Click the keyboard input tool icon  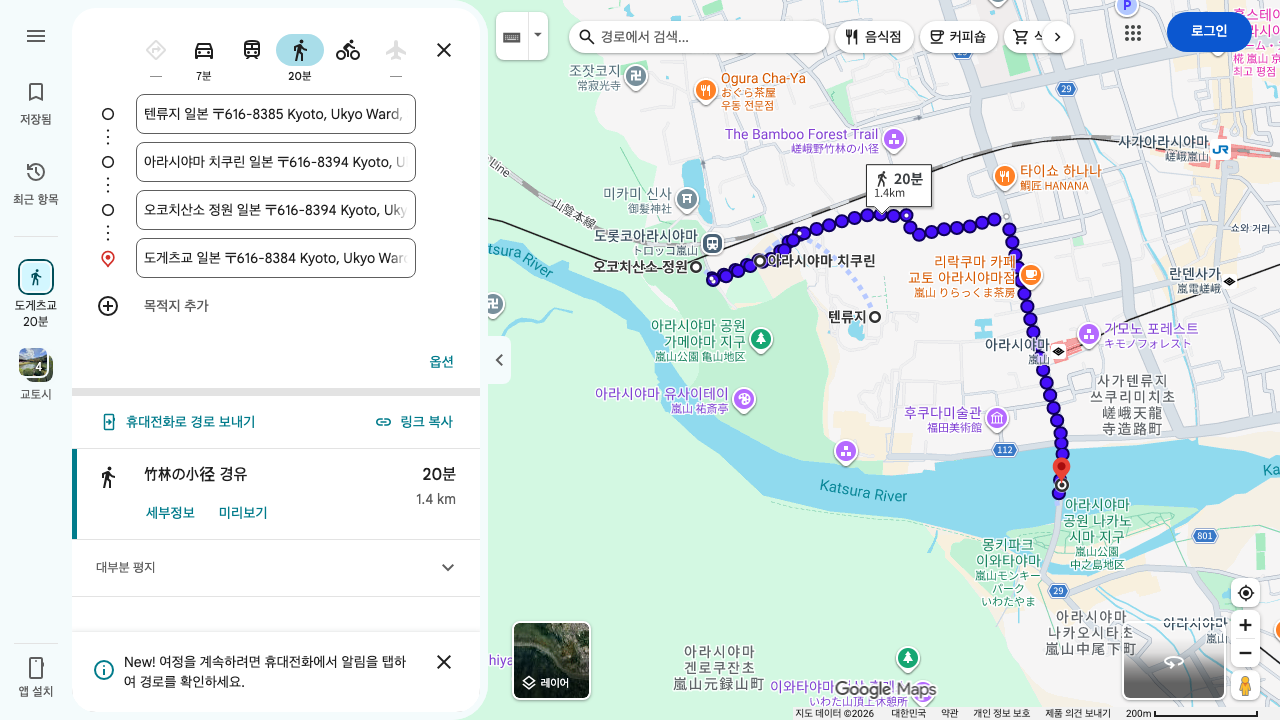pyautogui.click(x=512, y=37)
